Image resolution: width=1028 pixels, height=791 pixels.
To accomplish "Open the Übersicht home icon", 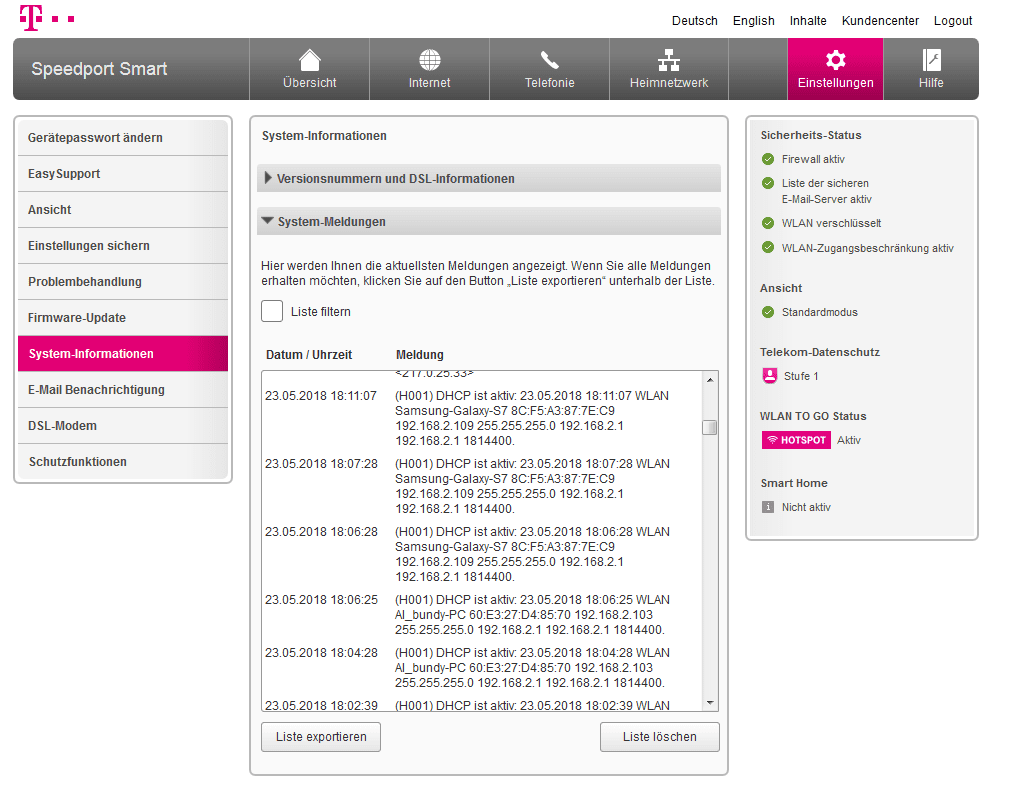I will [309, 60].
